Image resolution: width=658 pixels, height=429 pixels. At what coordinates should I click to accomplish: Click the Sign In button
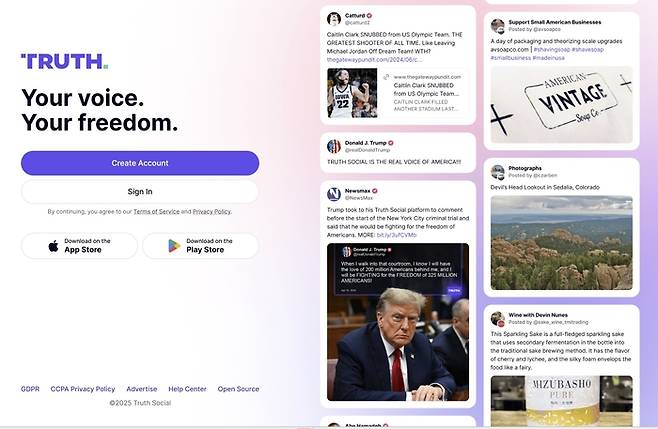tap(140, 191)
